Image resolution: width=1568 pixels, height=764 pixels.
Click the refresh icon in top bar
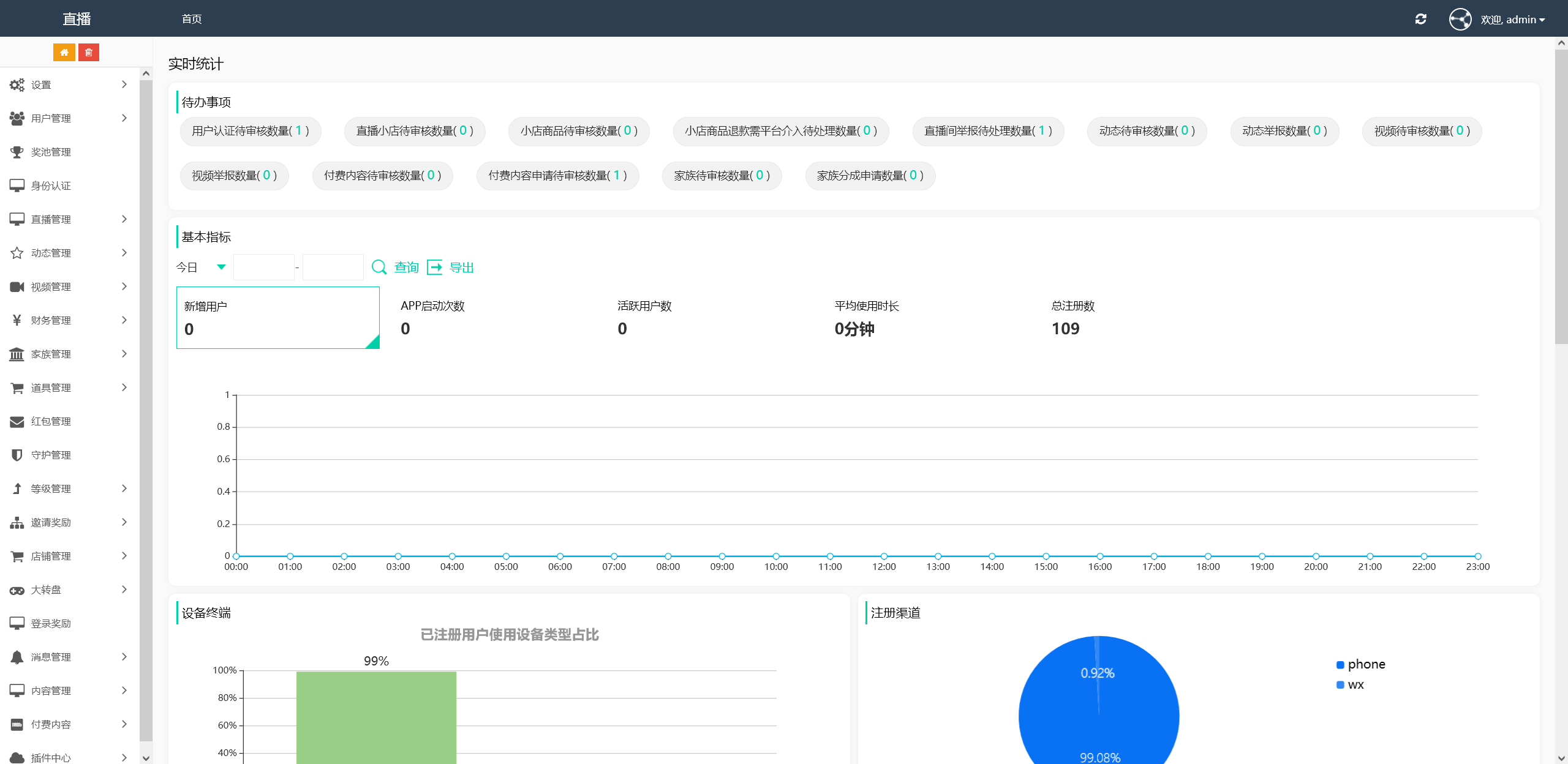point(1420,19)
